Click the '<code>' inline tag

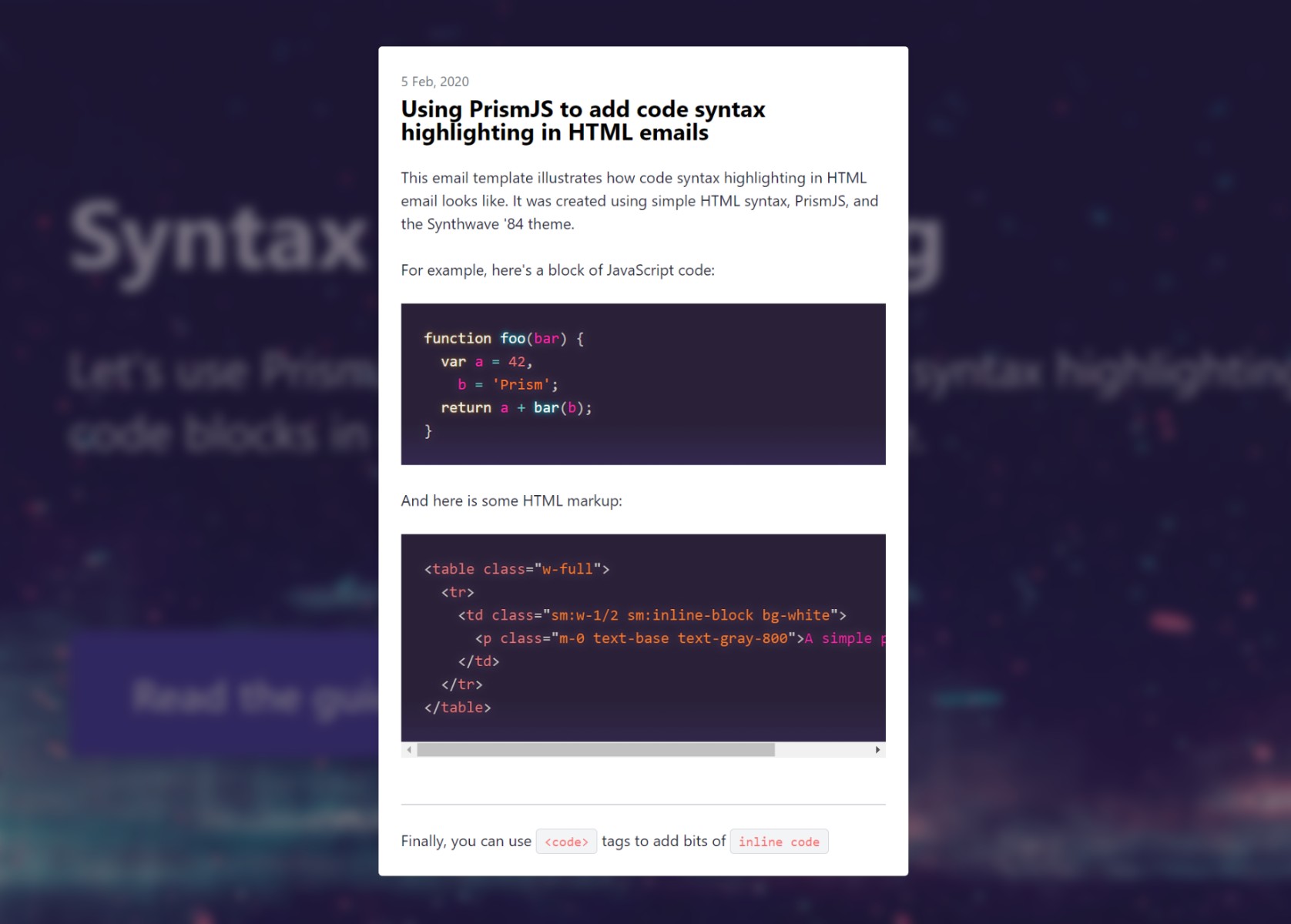coord(566,842)
